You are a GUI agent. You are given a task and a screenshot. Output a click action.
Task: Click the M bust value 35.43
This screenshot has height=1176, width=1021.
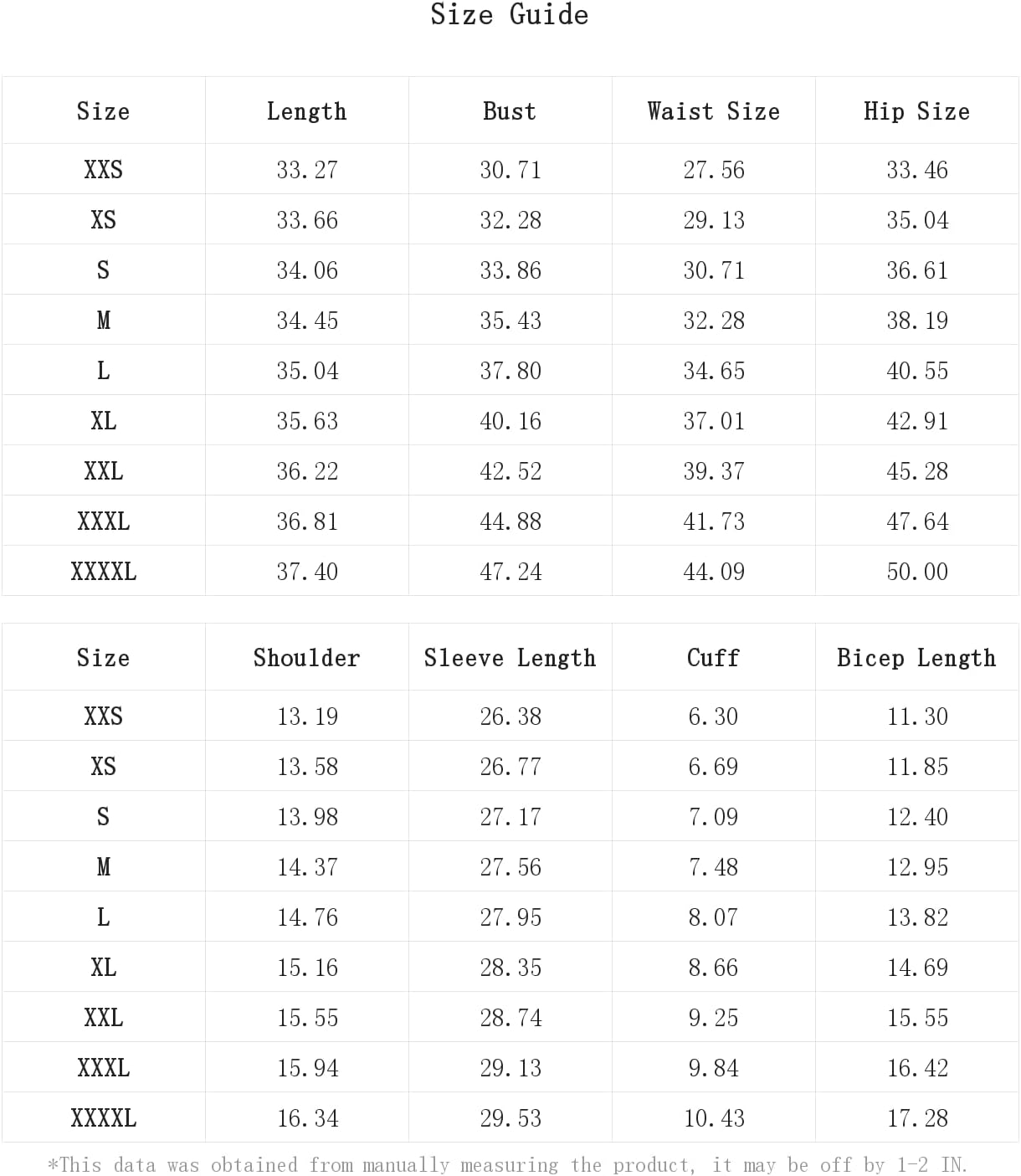pyautogui.click(x=510, y=321)
